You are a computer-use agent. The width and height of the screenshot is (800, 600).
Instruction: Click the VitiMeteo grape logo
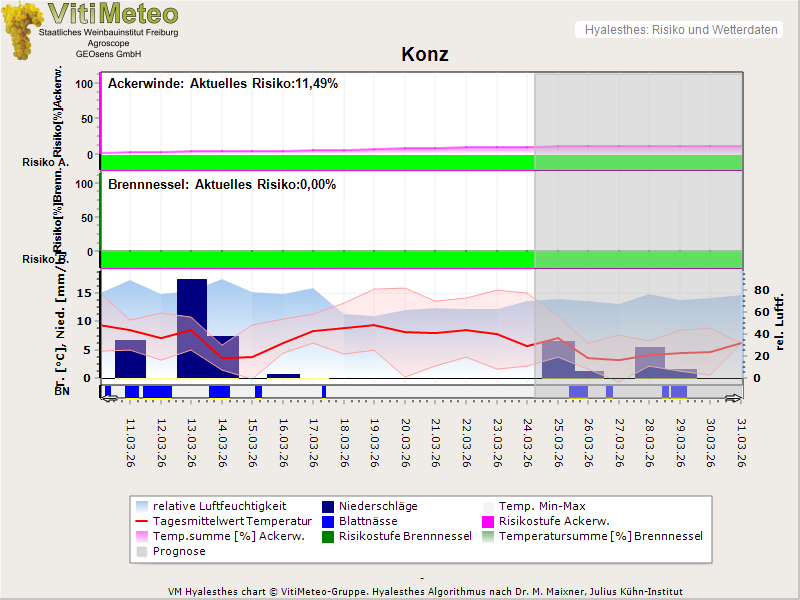pyautogui.click(x=24, y=30)
